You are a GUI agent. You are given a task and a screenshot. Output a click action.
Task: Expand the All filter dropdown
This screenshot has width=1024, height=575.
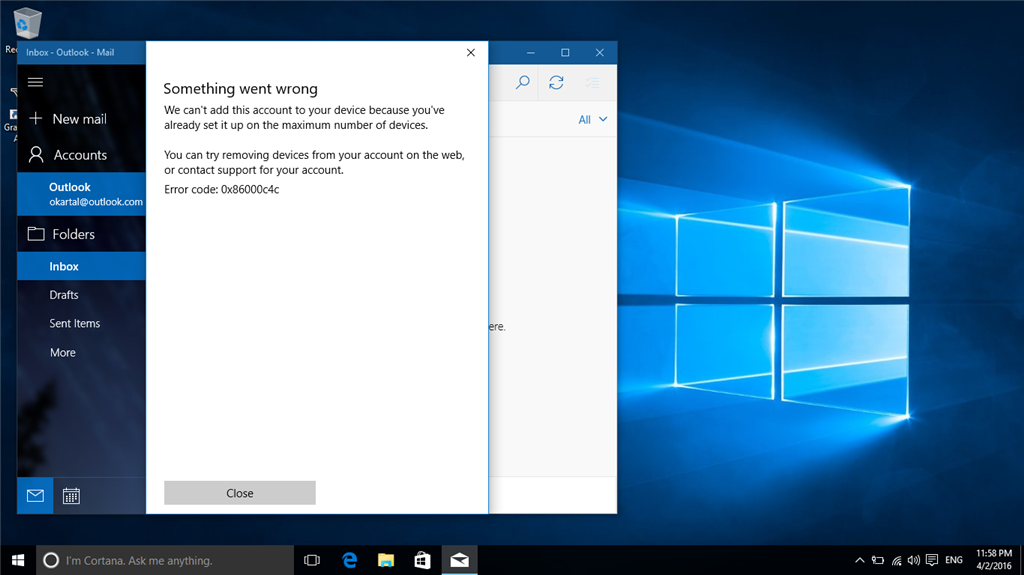coord(592,120)
